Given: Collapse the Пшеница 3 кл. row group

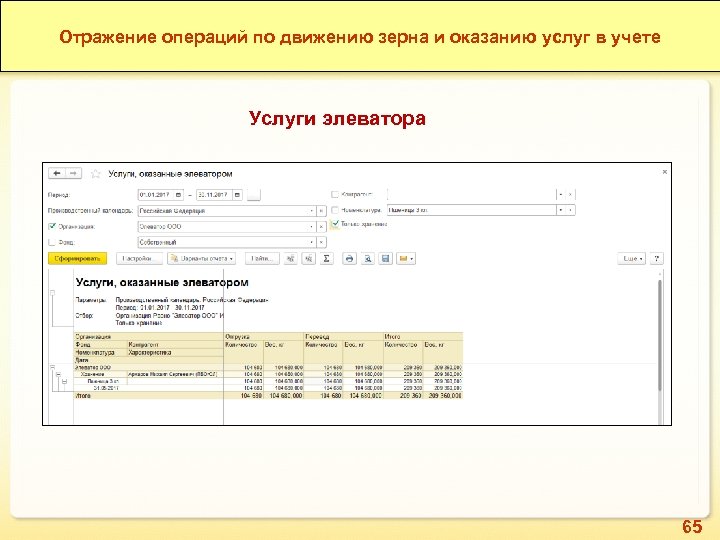Looking at the screenshot, I should click(x=64, y=381).
